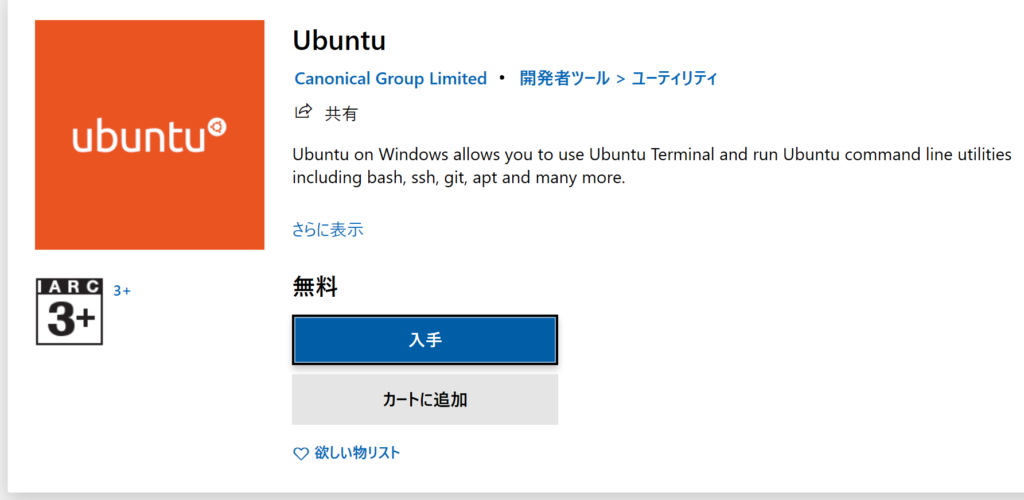This screenshot has height=500, width=1024.
Task: Click the Ubuntu app title heading
Action: click(339, 40)
